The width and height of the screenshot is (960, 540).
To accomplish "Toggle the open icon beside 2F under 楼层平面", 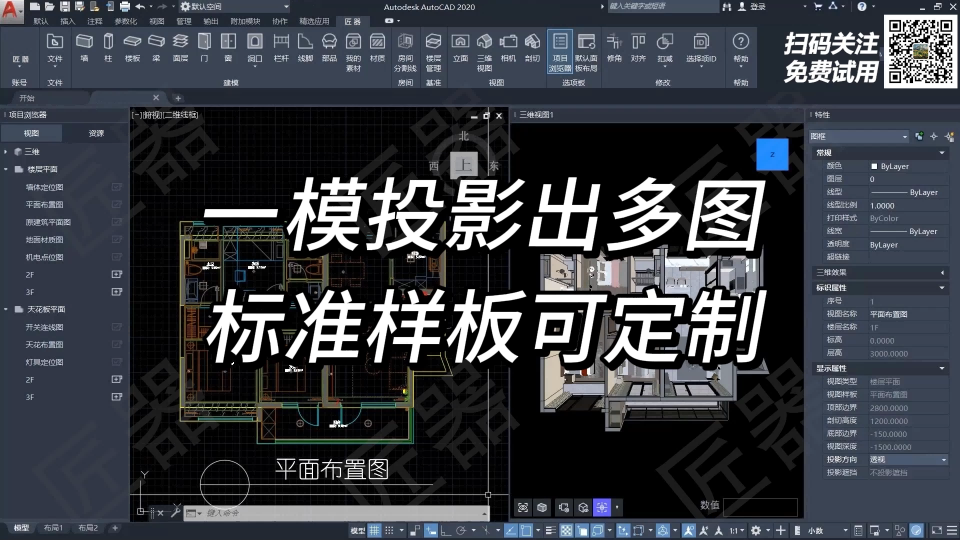I will point(116,274).
